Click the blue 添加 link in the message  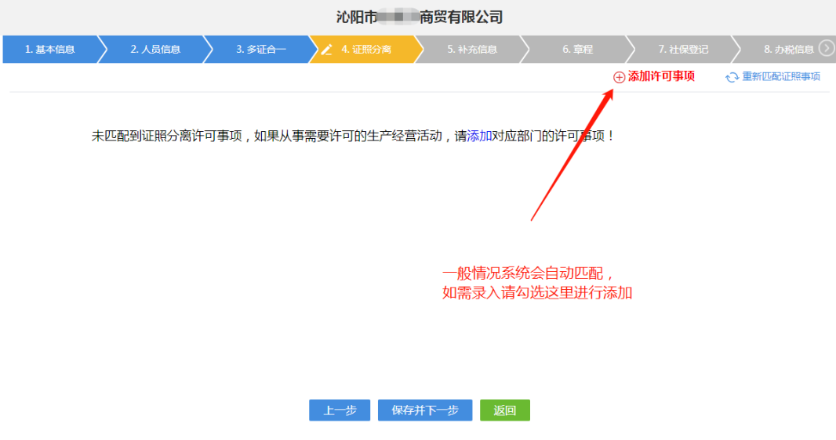pos(480,135)
